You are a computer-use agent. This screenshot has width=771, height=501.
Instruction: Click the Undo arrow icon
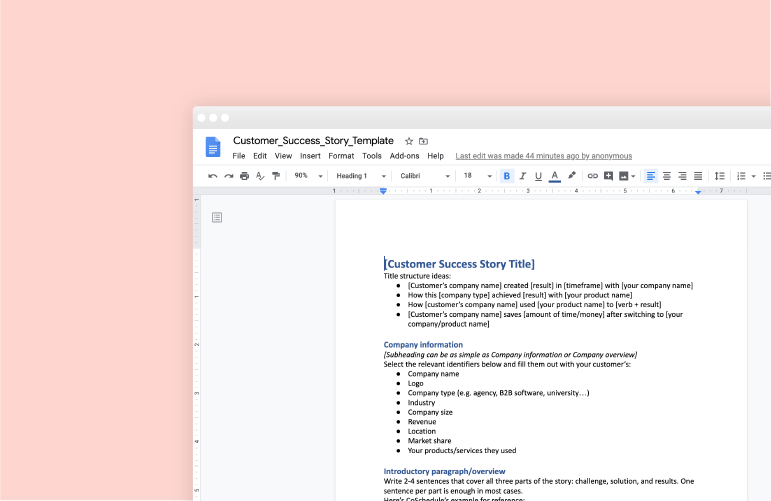coord(212,176)
